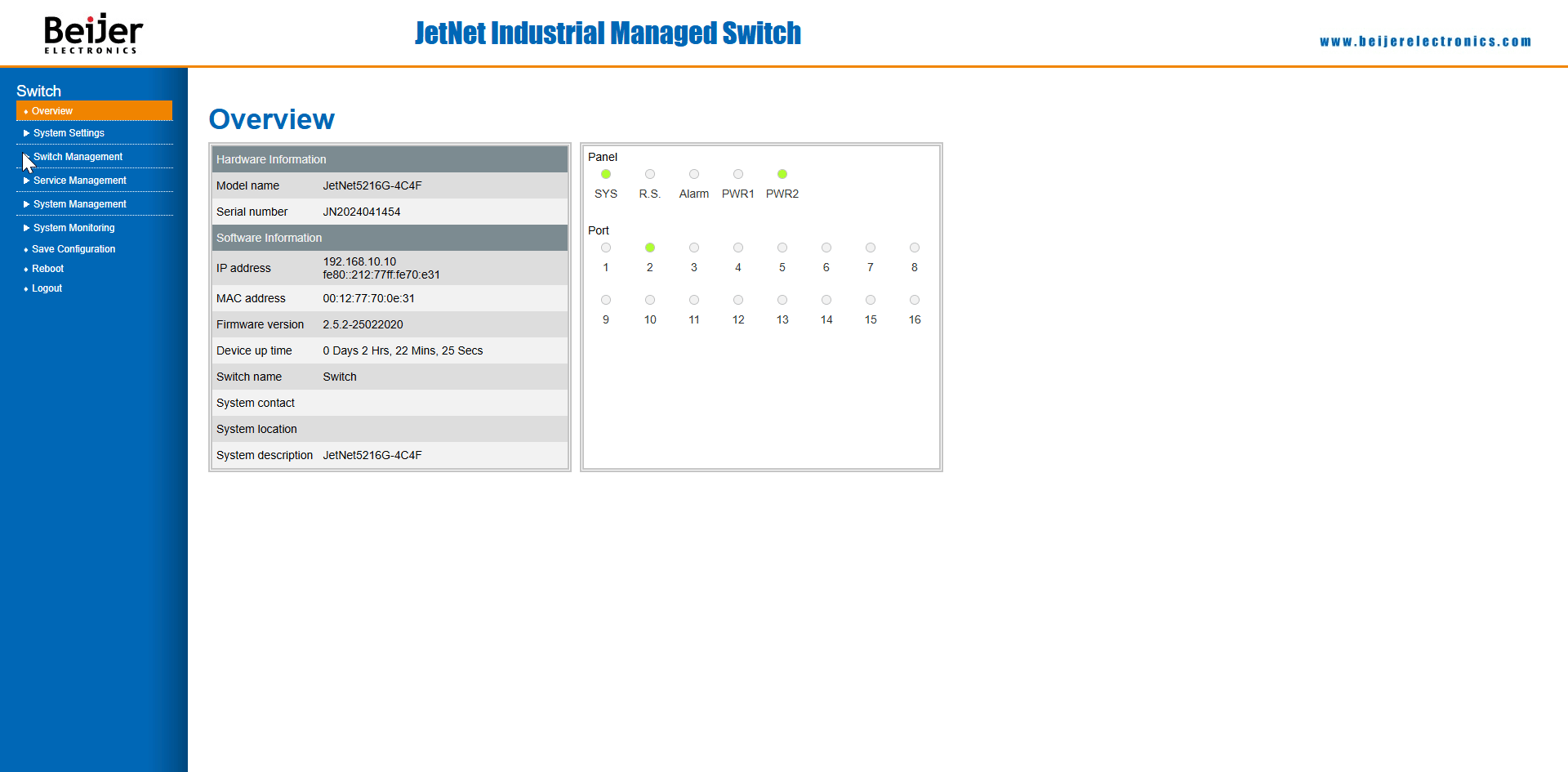The width and height of the screenshot is (1568, 772).
Task: Expand the Switch Management menu
Action: tap(78, 157)
